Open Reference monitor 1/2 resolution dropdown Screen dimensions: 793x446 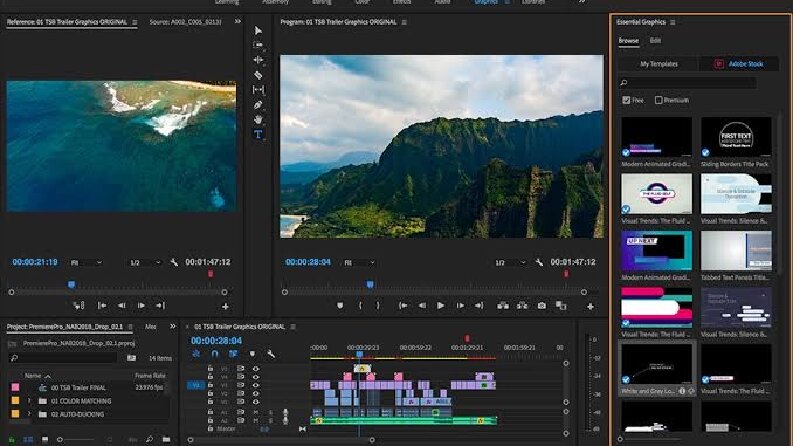146,262
